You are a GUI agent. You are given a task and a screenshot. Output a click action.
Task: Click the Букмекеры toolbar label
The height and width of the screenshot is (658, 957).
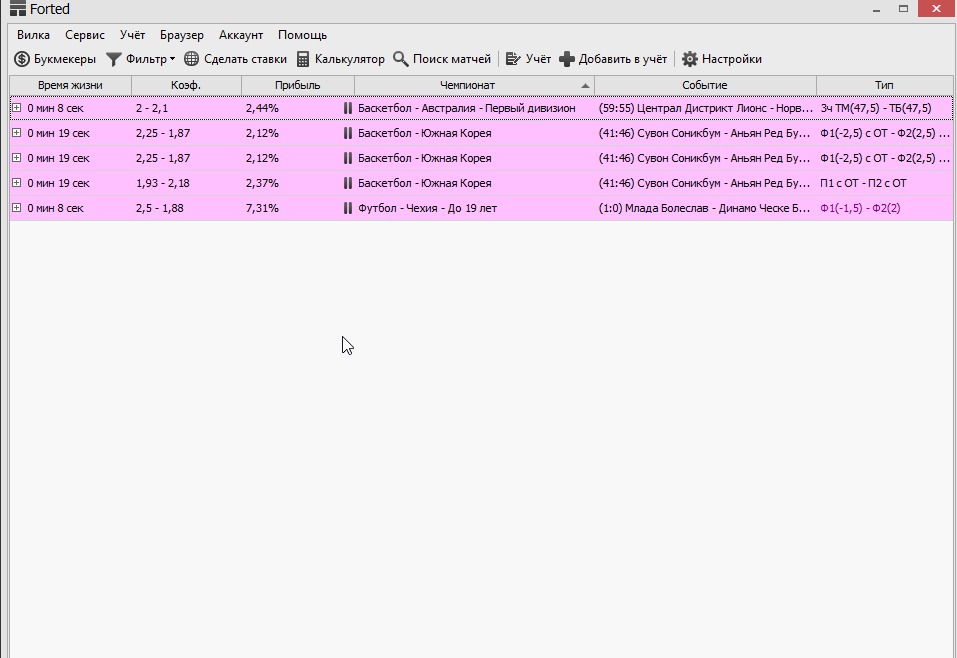tap(65, 59)
